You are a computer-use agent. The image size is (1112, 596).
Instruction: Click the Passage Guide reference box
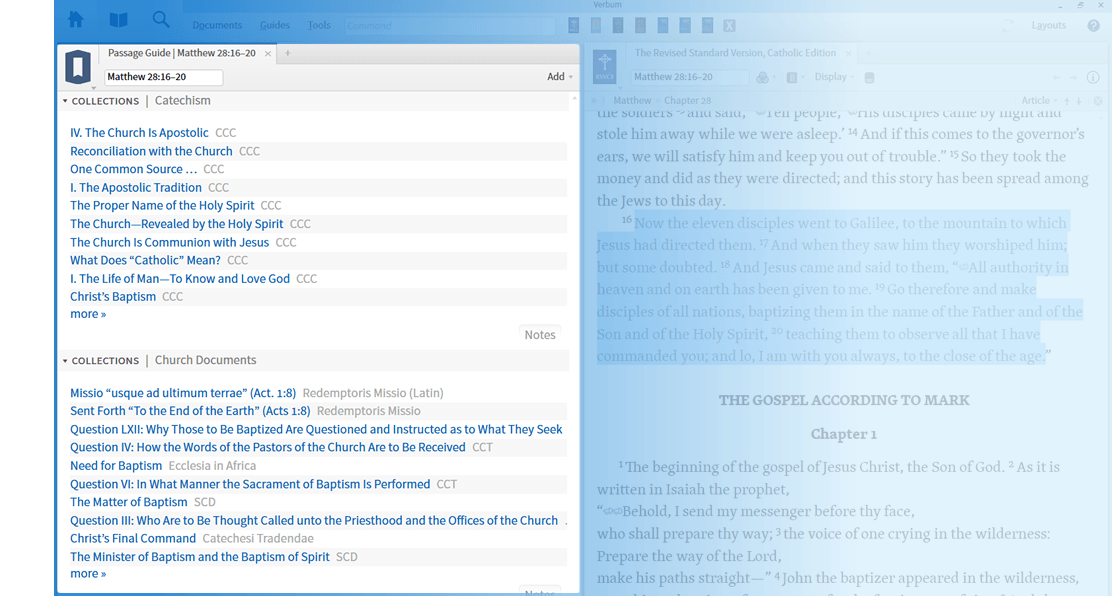click(x=163, y=77)
